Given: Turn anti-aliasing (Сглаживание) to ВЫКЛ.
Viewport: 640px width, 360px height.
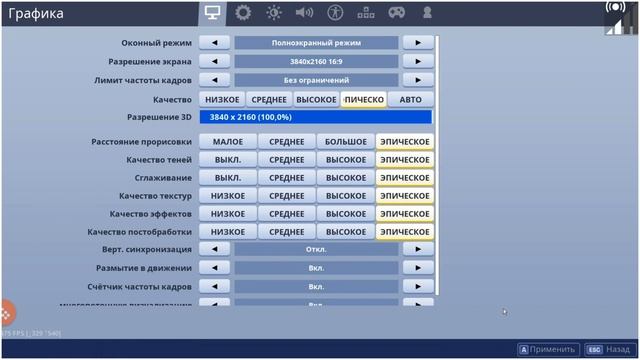Looking at the screenshot, I should (228, 178).
